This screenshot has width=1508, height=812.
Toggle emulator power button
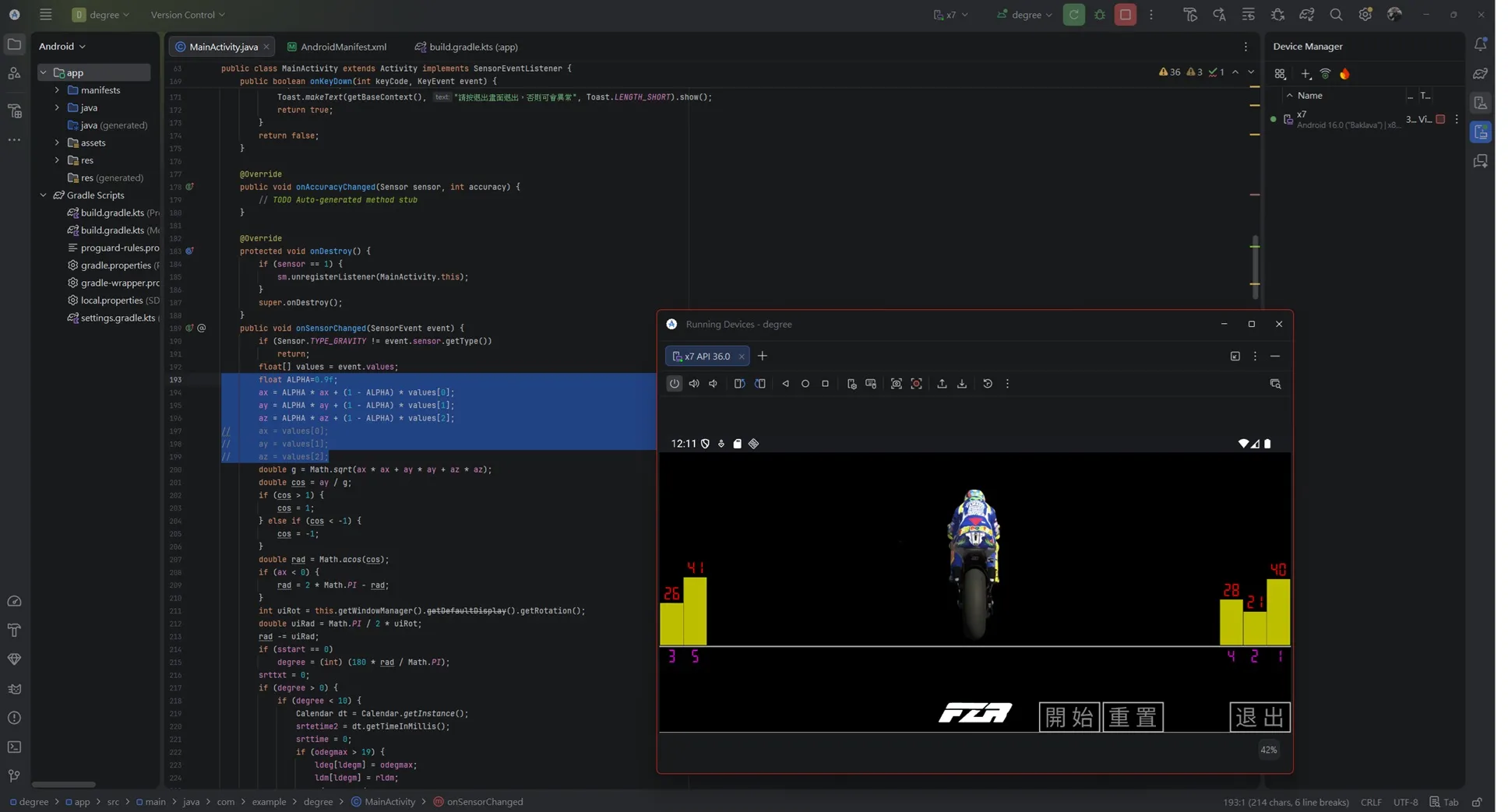click(674, 384)
